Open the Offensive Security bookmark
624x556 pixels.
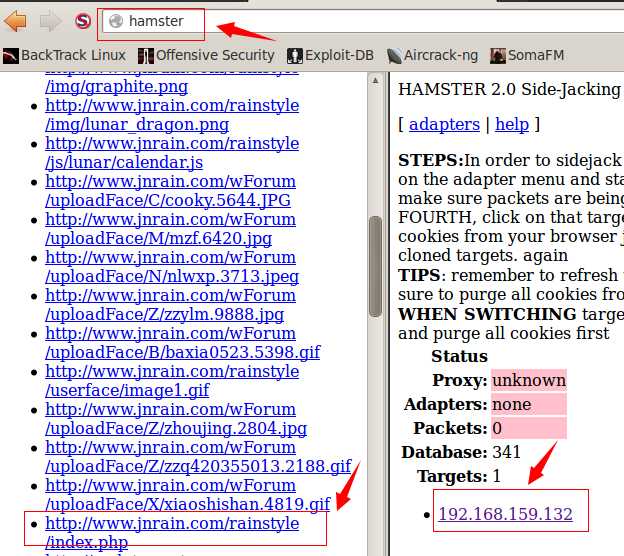click(206, 55)
